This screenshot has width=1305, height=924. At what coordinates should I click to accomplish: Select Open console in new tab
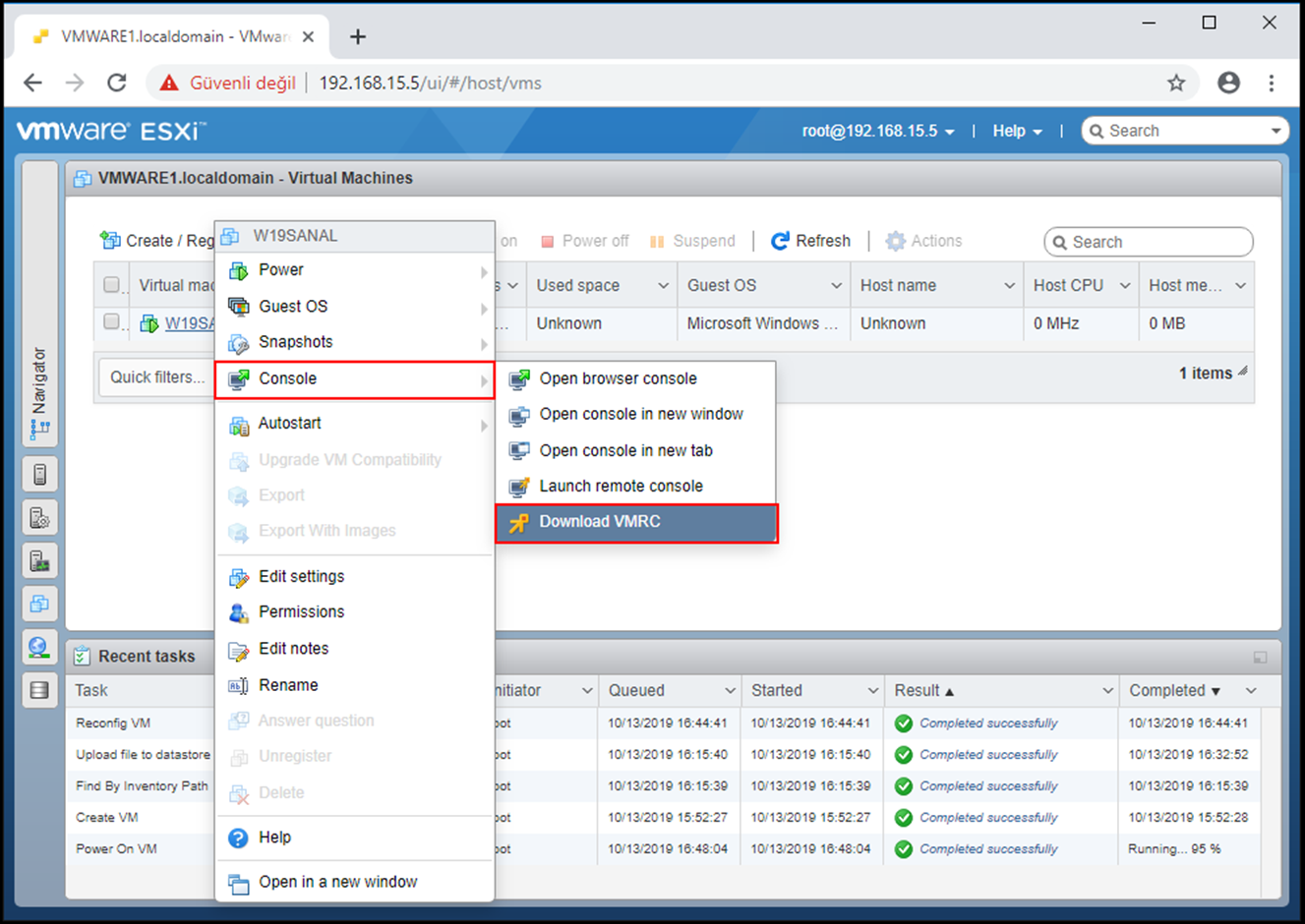636,451
